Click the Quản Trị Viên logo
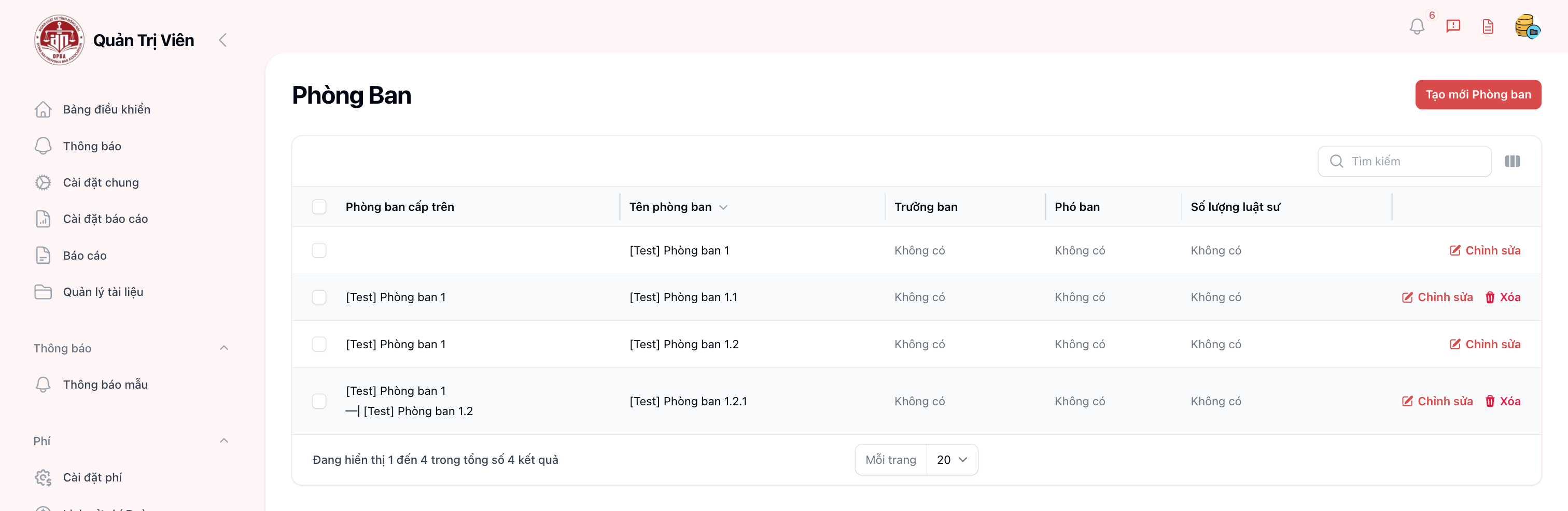The height and width of the screenshot is (511, 1568). (x=59, y=40)
